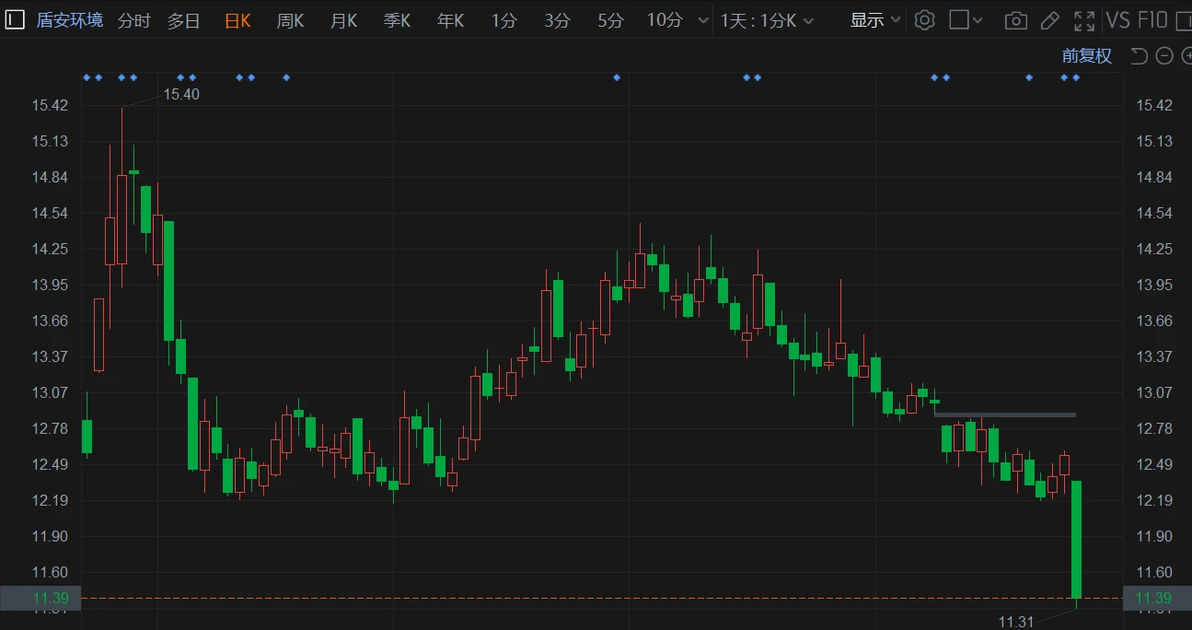Open the VS stock comparison
The height and width of the screenshot is (630, 1192).
point(1118,20)
